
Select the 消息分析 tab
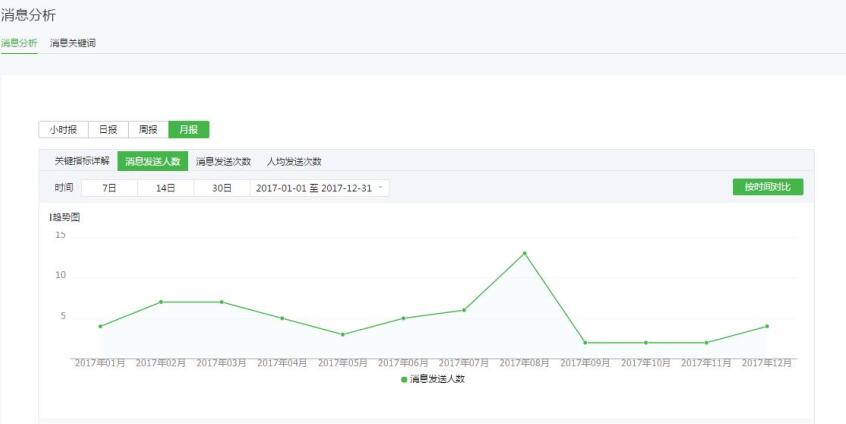pyautogui.click(x=19, y=43)
